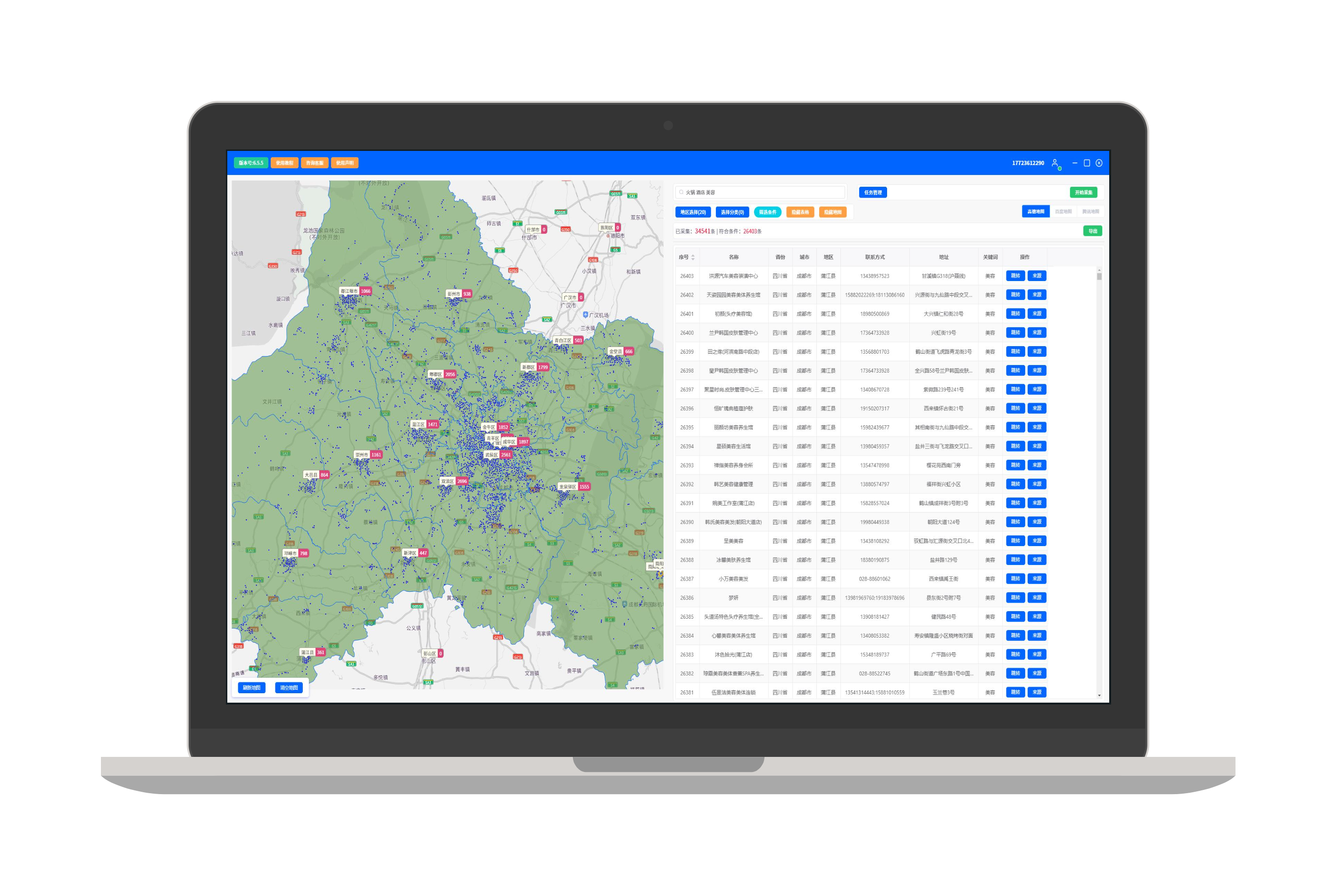Click 来源 for row 26402
Viewport: 1337px width, 896px height.
(1037, 294)
